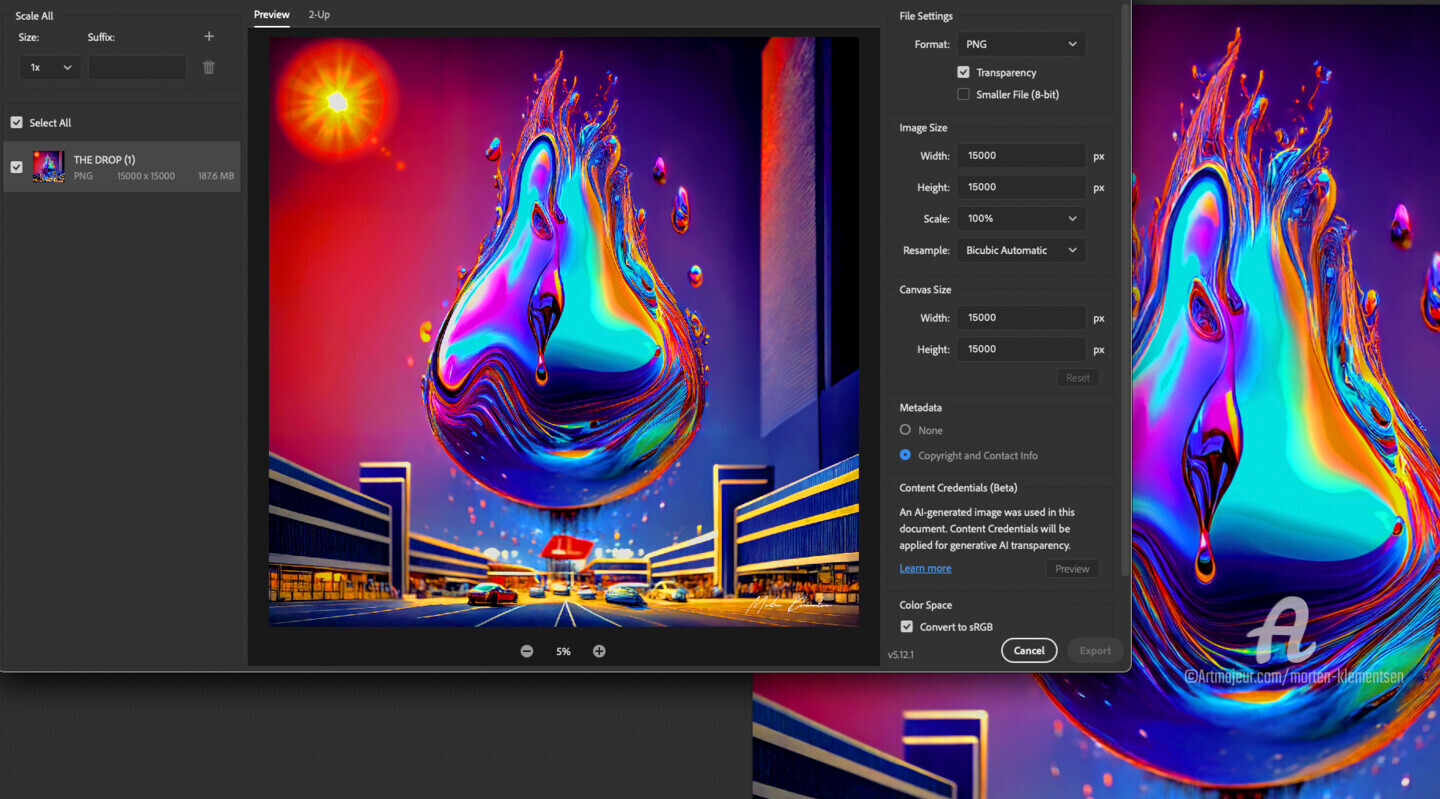Click the Suffix input field
1440x799 pixels.
[137, 67]
